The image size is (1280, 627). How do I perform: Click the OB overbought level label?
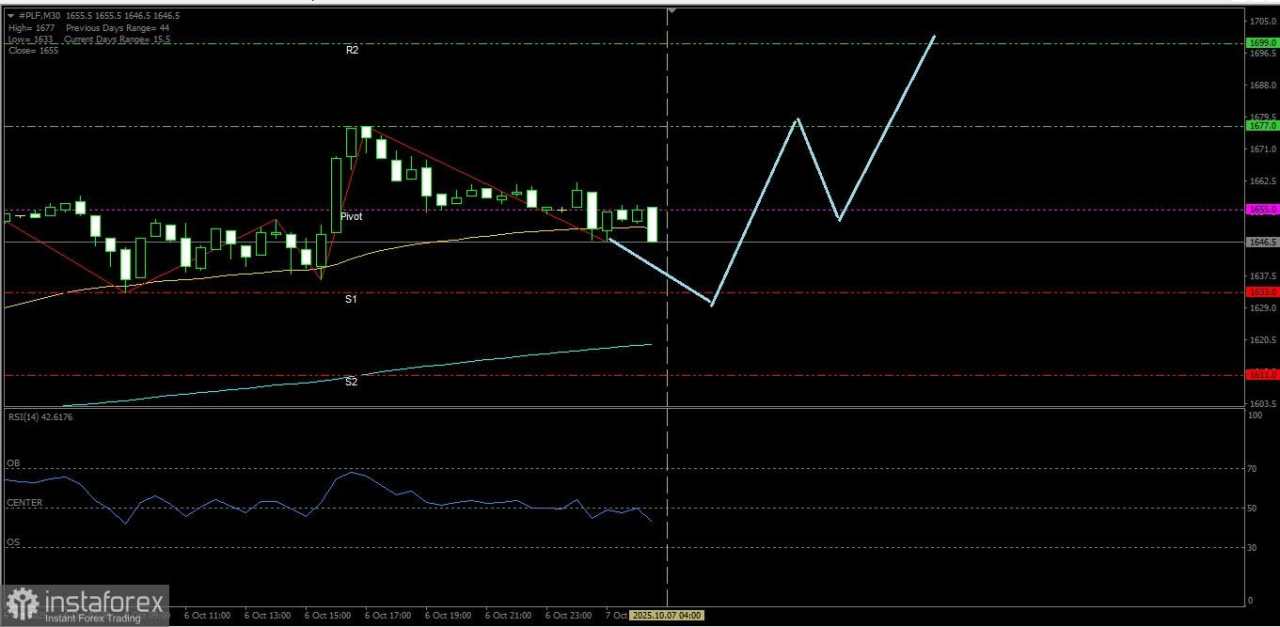pyautogui.click(x=13, y=463)
